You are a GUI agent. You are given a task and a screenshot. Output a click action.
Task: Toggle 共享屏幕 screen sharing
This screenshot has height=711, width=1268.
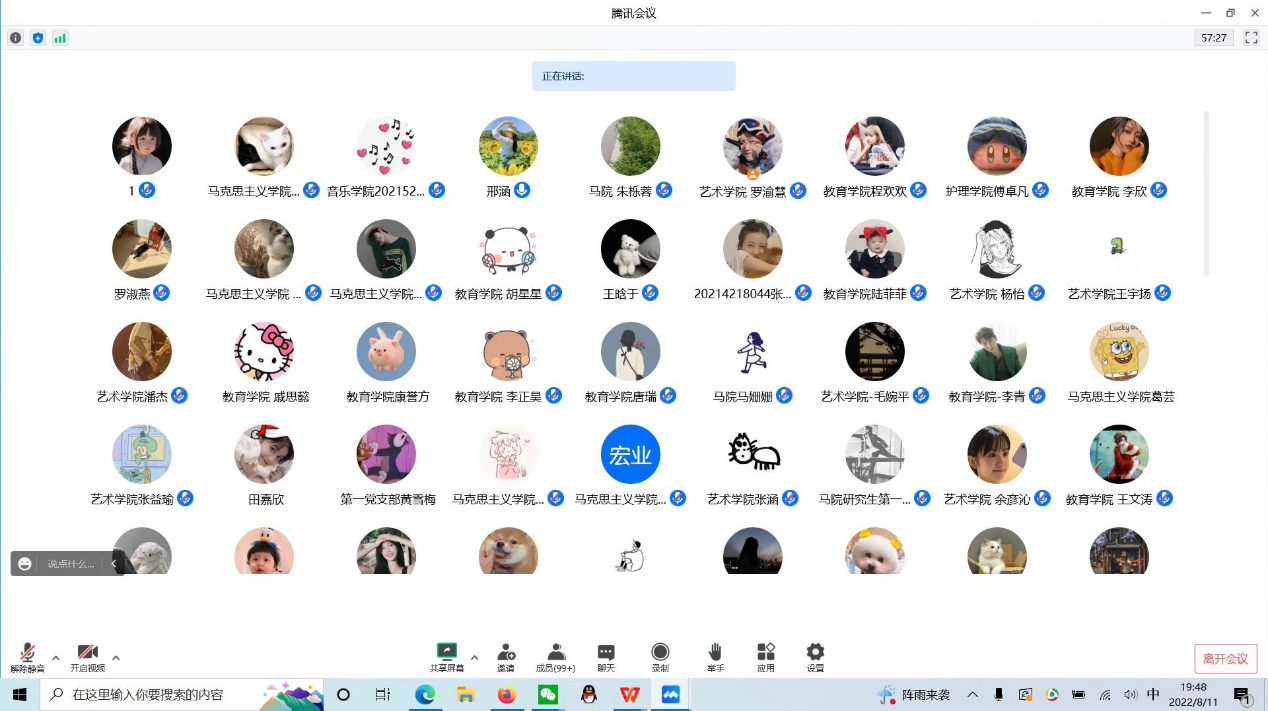point(447,657)
